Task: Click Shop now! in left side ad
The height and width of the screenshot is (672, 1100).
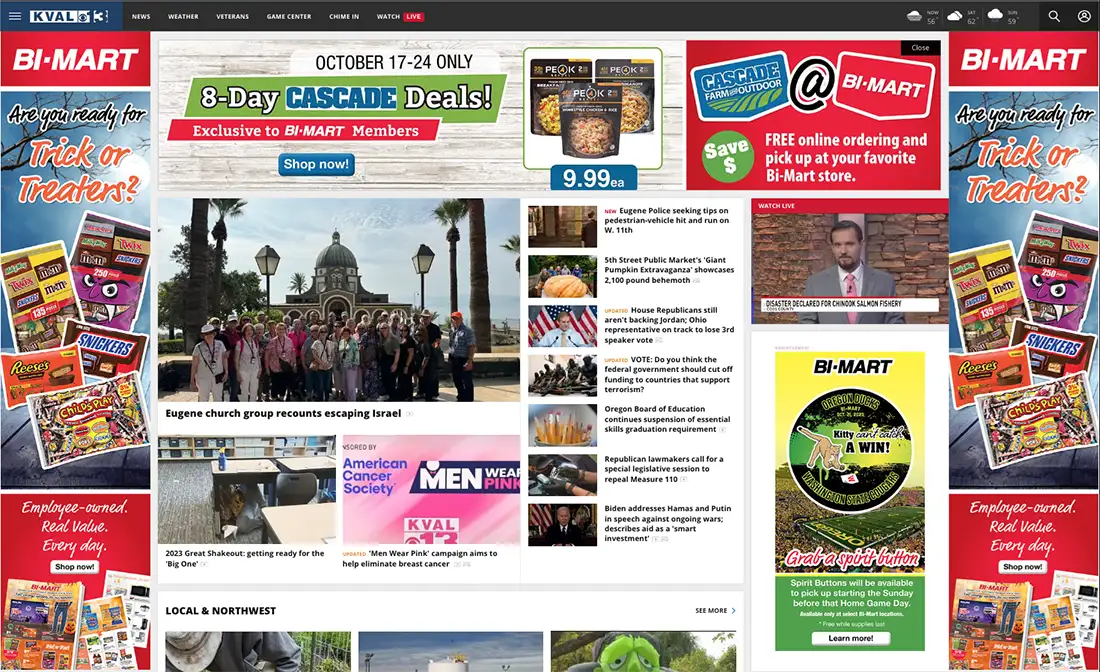Action: (74, 567)
